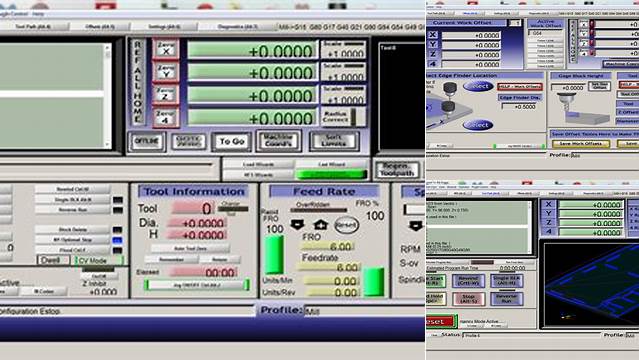Screen dimensions: 639x360
Task: Toggle the Block Delete option
Action: [x=73, y=230]
